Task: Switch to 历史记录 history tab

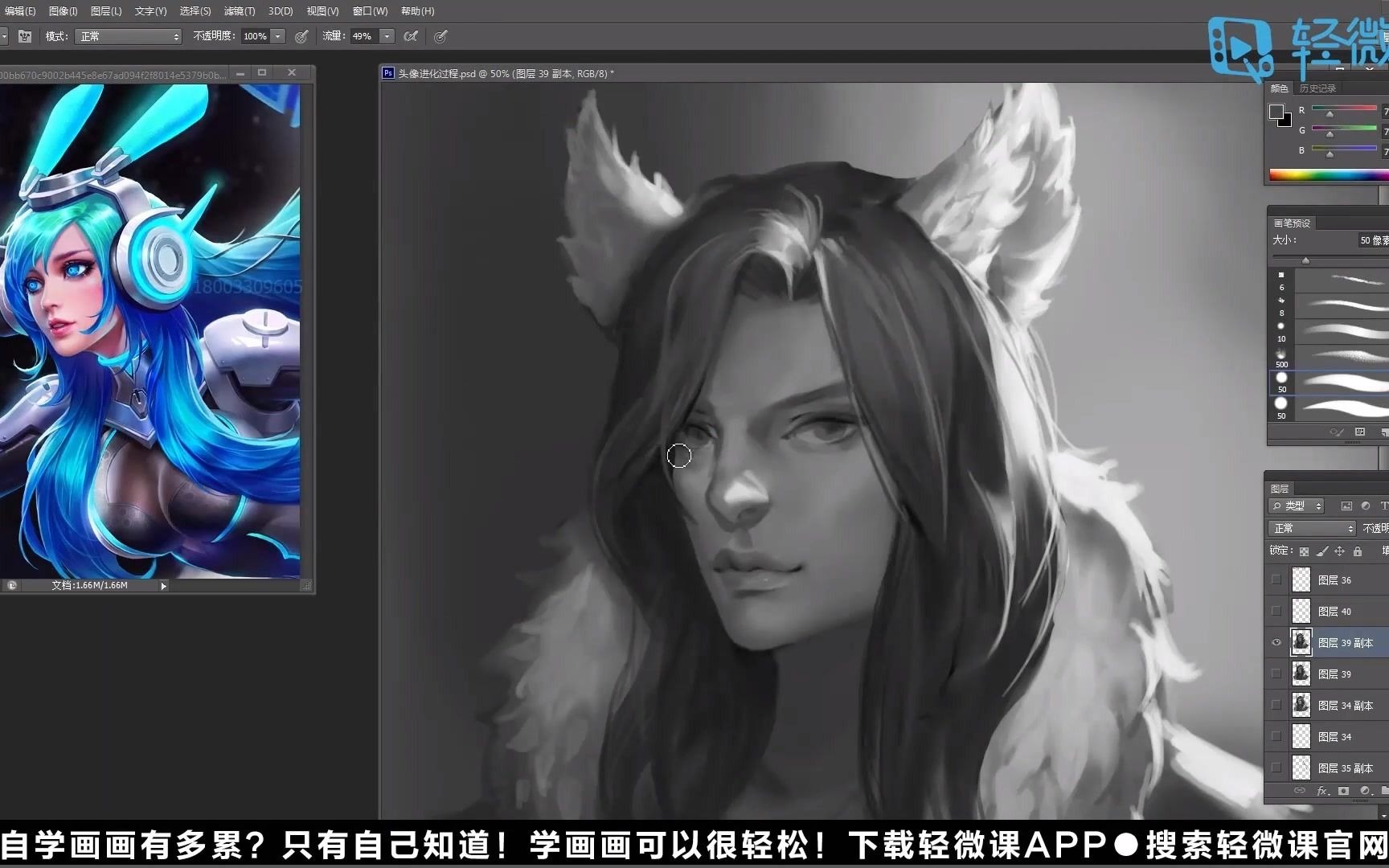Action: 1317,88
